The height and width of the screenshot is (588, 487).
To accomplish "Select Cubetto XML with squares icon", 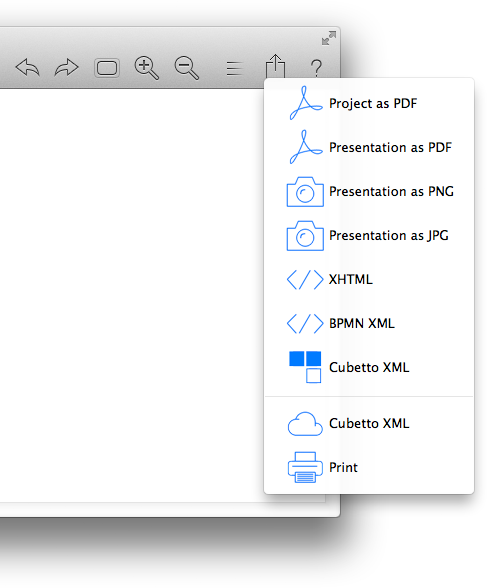I will 369,367.
